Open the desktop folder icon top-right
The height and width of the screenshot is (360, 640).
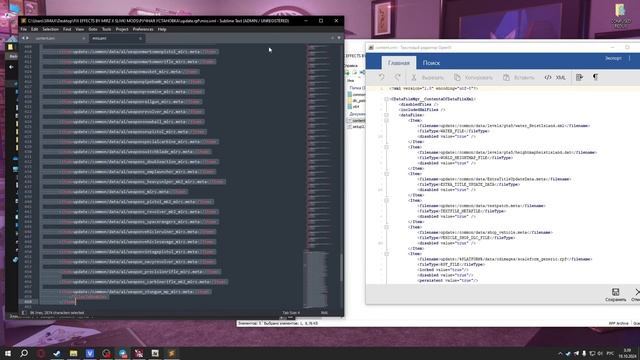click(x=620, y=16)
